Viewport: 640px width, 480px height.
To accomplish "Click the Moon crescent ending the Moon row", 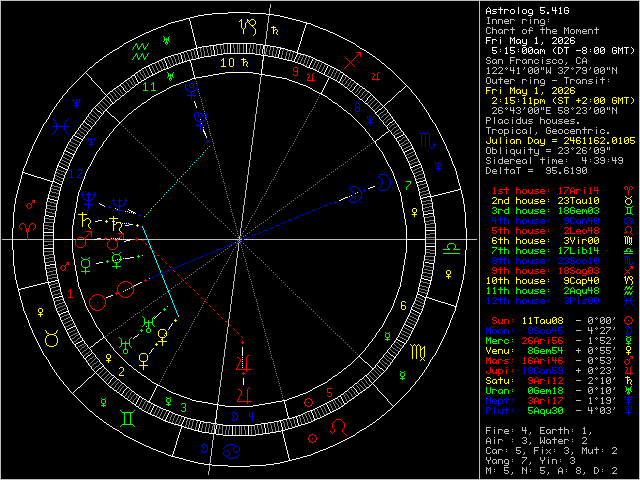I will (629, 331).
